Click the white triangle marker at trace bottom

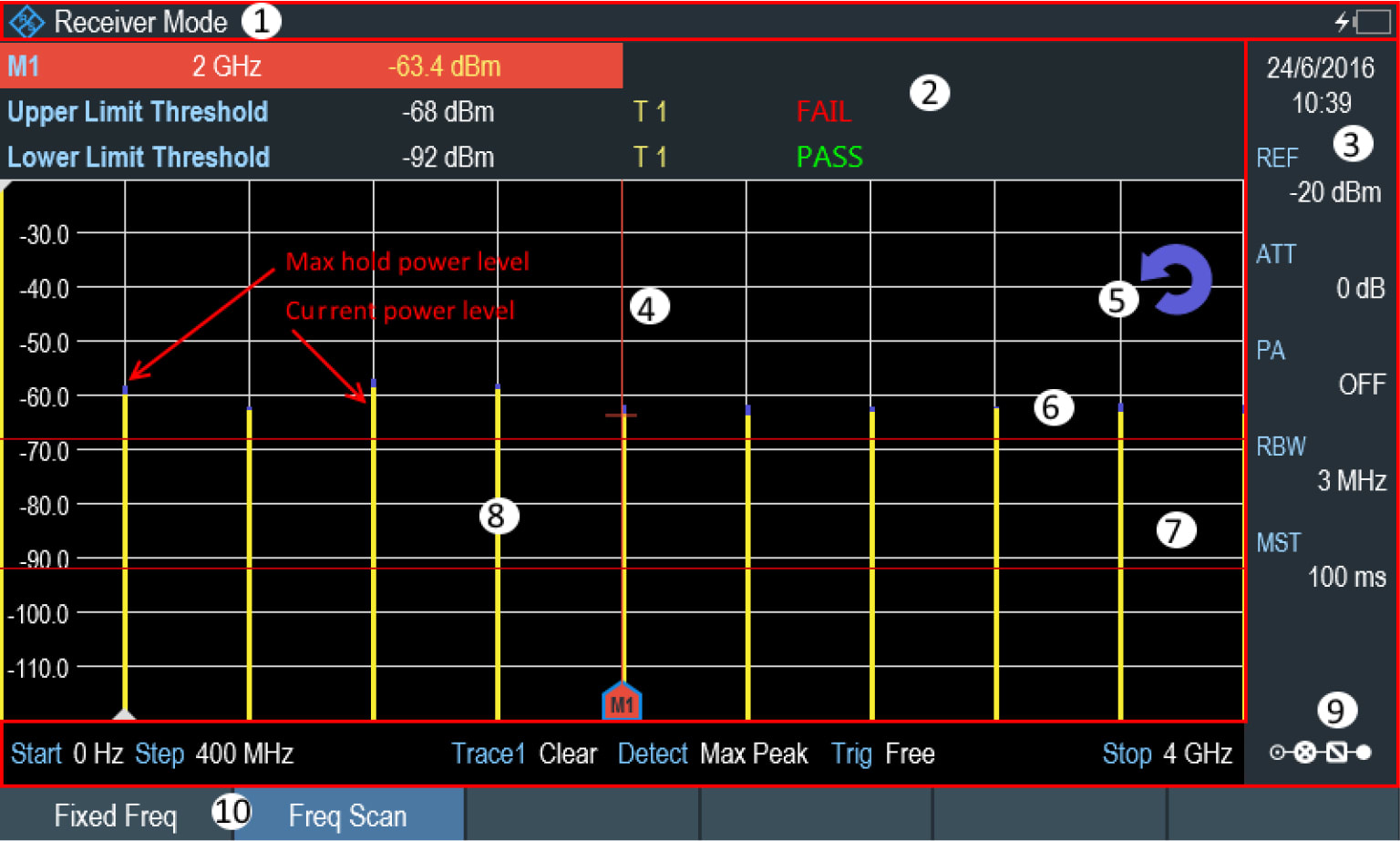click(123, 715)
